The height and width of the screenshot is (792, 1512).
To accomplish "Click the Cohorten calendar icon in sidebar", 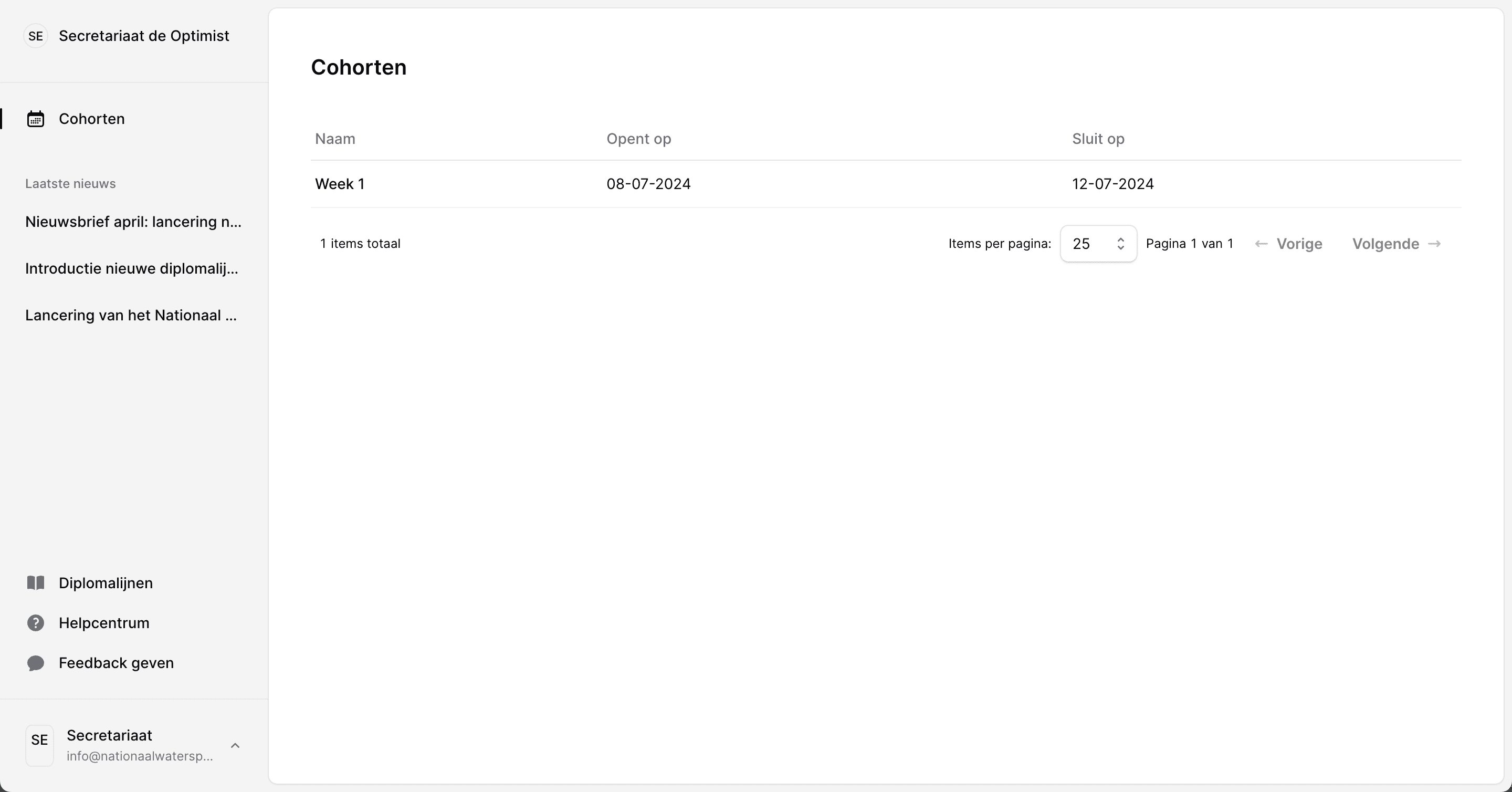I will [36, 119].
